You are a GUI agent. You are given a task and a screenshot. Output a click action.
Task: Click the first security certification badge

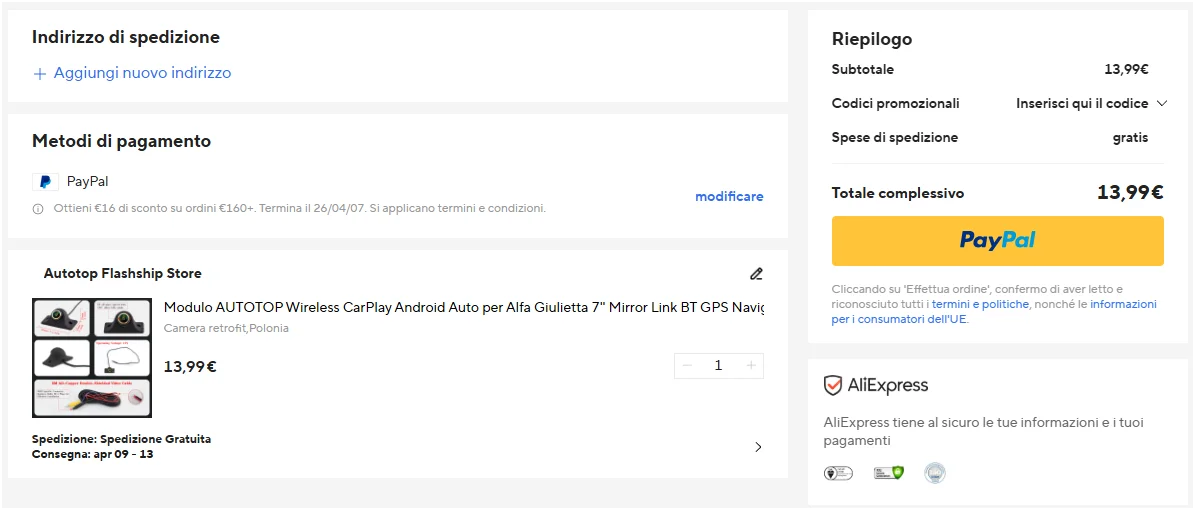click(x=839, y=473)
